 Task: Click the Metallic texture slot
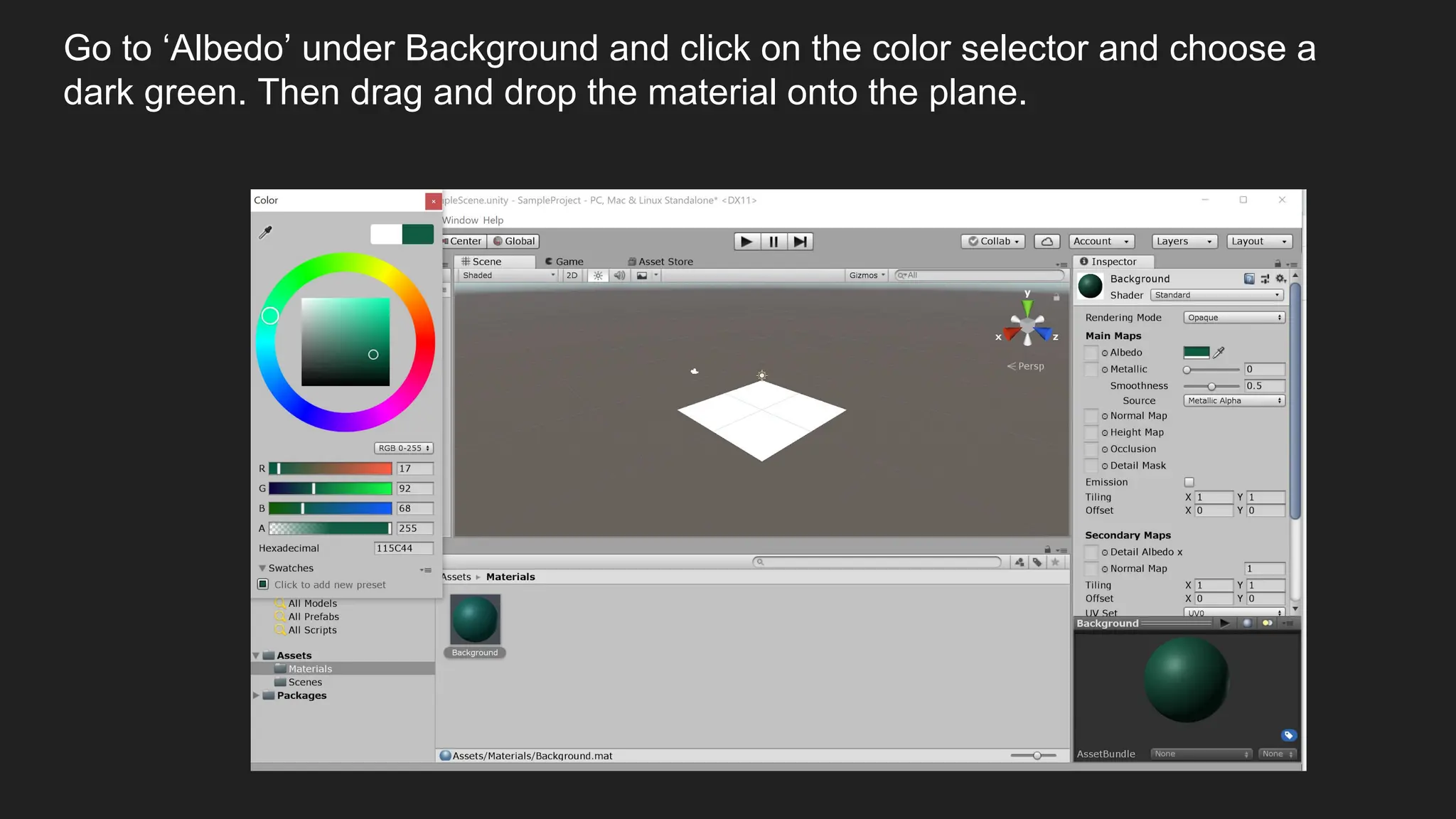1091,370
